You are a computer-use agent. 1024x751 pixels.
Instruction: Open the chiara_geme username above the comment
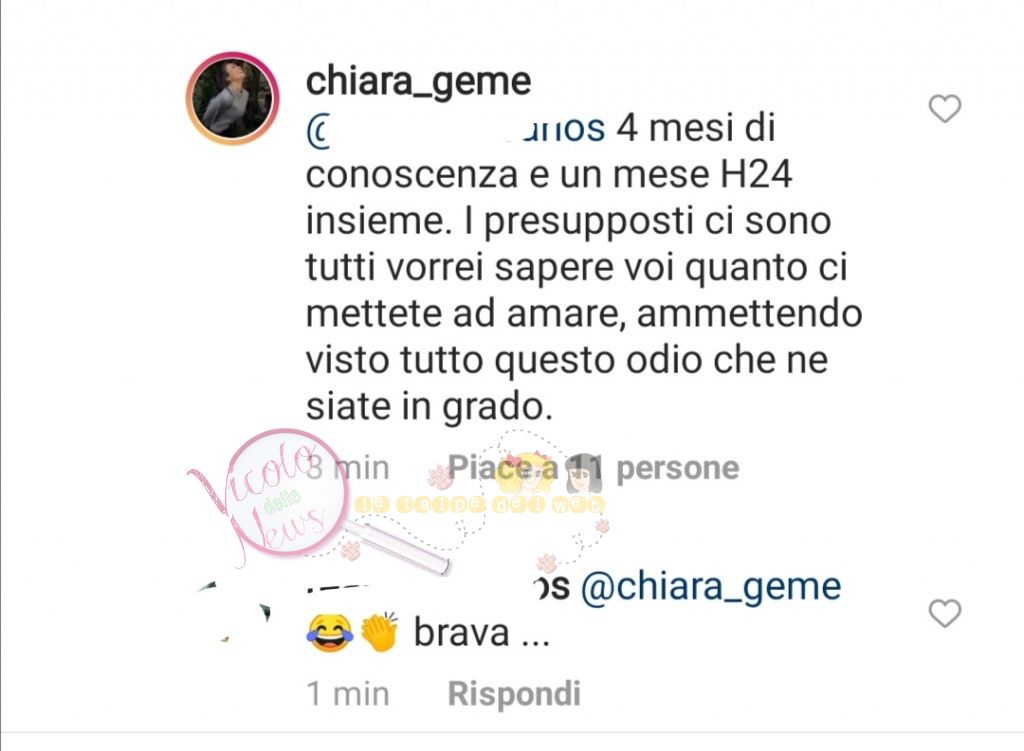tap(418, 82)
